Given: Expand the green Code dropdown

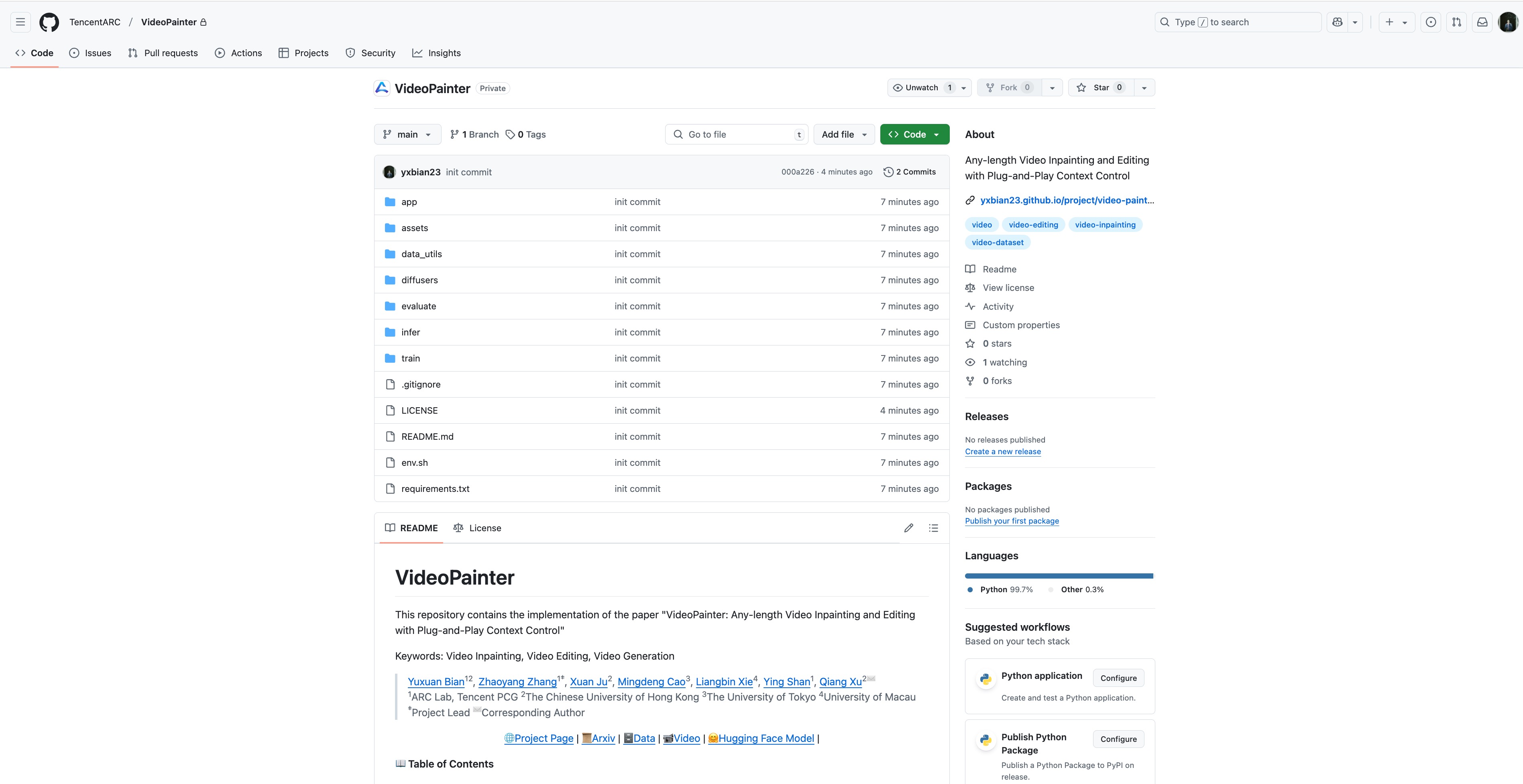Looking at the screenshot, I should [914, 134].
